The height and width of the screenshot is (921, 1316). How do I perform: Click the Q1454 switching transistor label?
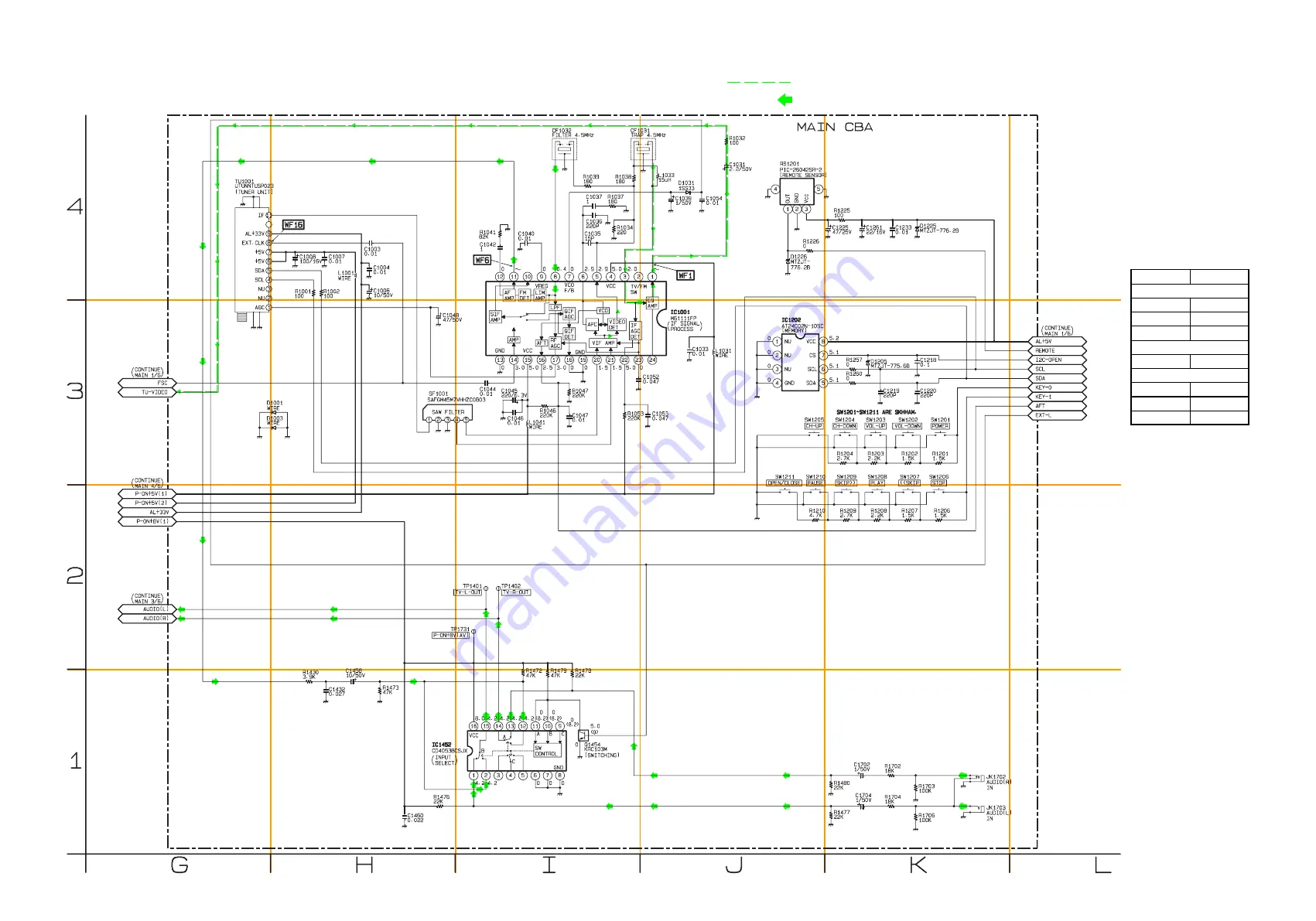click(x=601, y=750)
